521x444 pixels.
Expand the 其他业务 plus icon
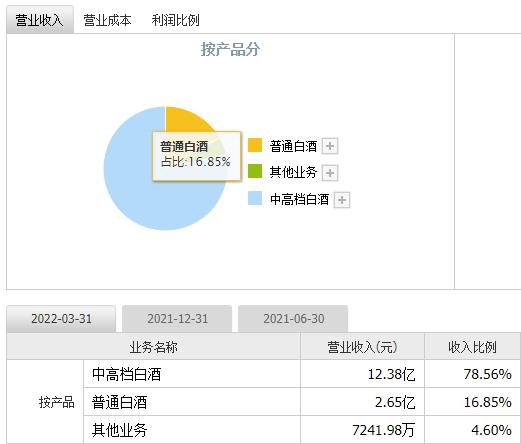pyautogui.click(x=330, y=173)
